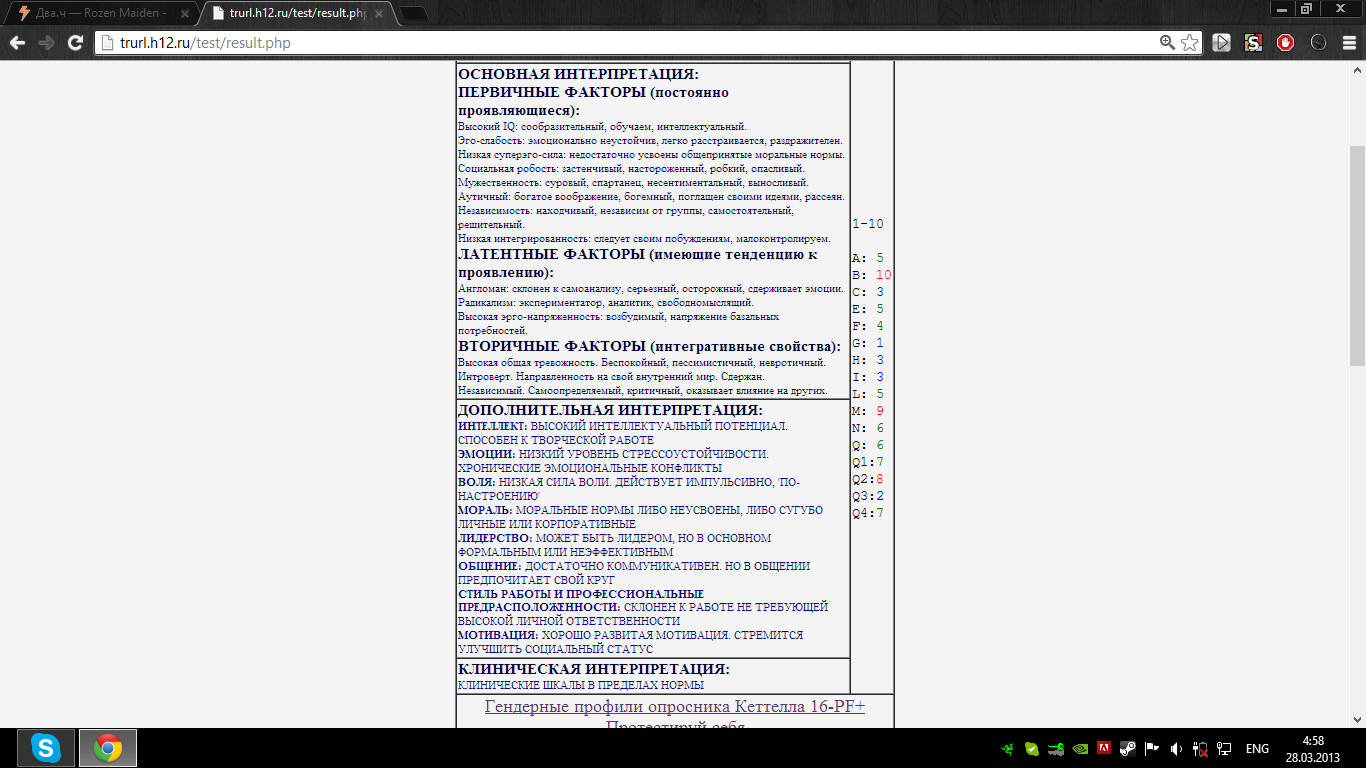Click the line starting Высокий IQ
Image resolution: width=1366 pixels, height=768 pixels.
(x=602, y=127)
